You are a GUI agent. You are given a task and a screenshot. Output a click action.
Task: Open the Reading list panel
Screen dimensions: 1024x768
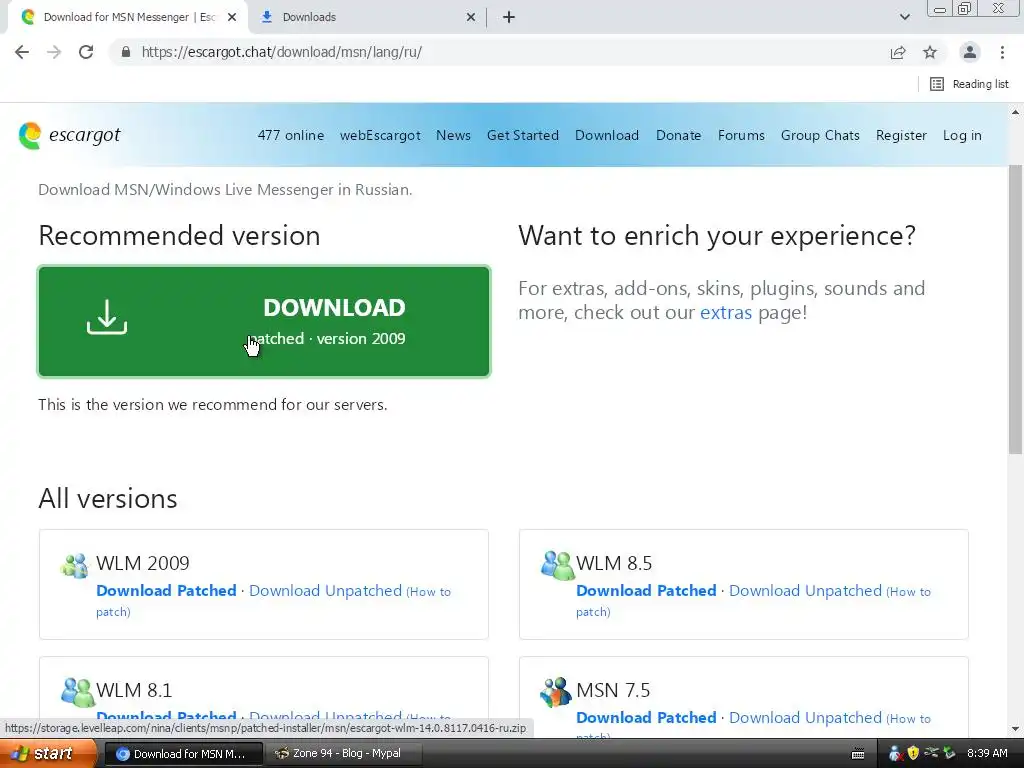(969, 84)
